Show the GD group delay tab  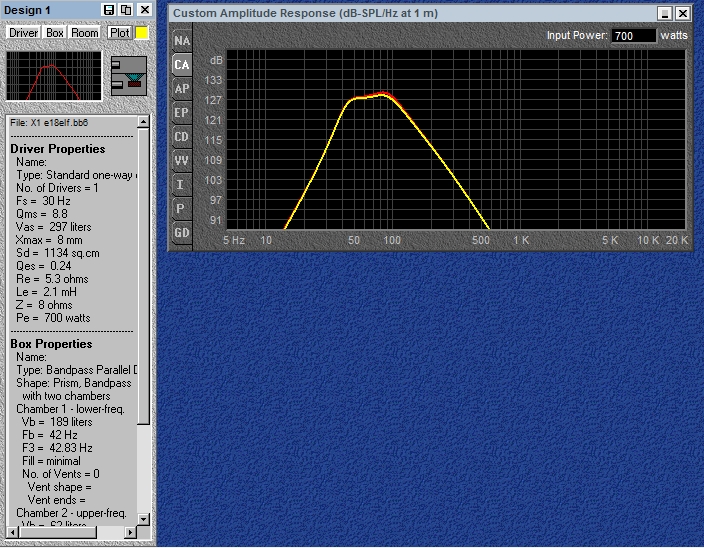coord(182,232)
